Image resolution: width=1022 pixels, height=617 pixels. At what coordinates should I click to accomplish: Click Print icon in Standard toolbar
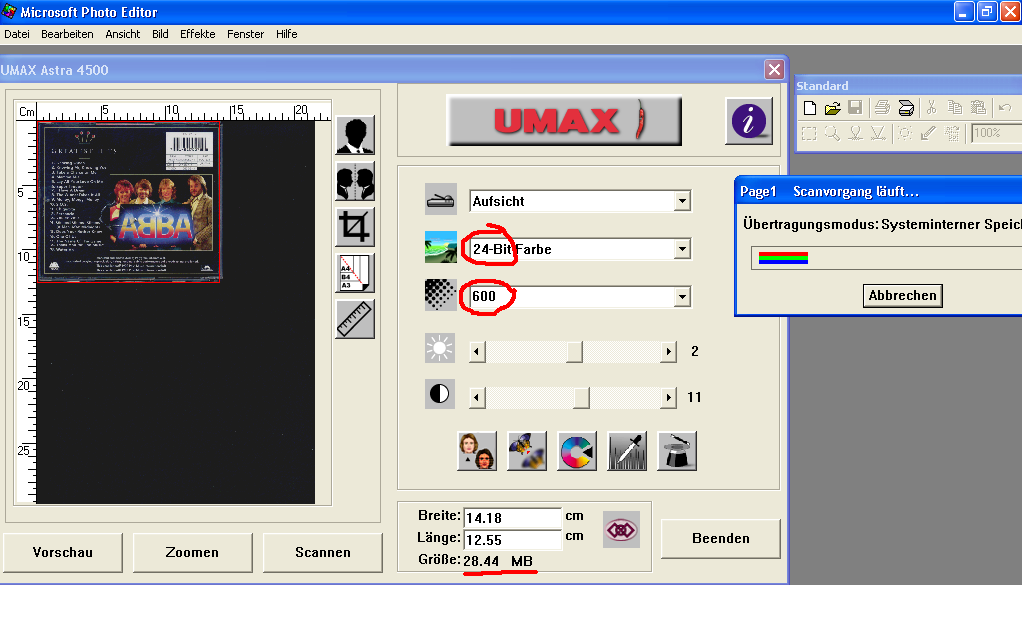point(883,108)
